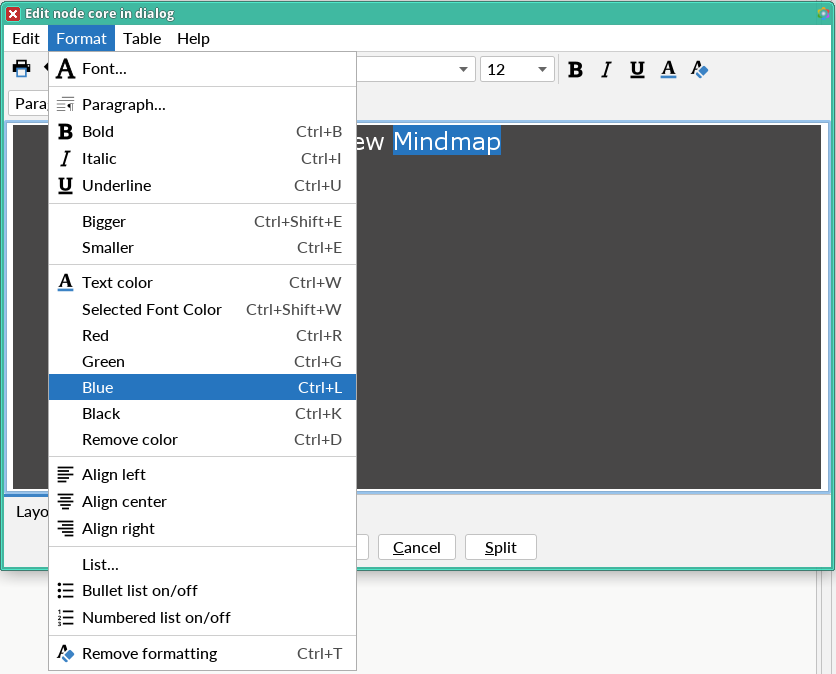Toggle Bullet list on/off
Screen dimensions: 836x674
point(139,591)
